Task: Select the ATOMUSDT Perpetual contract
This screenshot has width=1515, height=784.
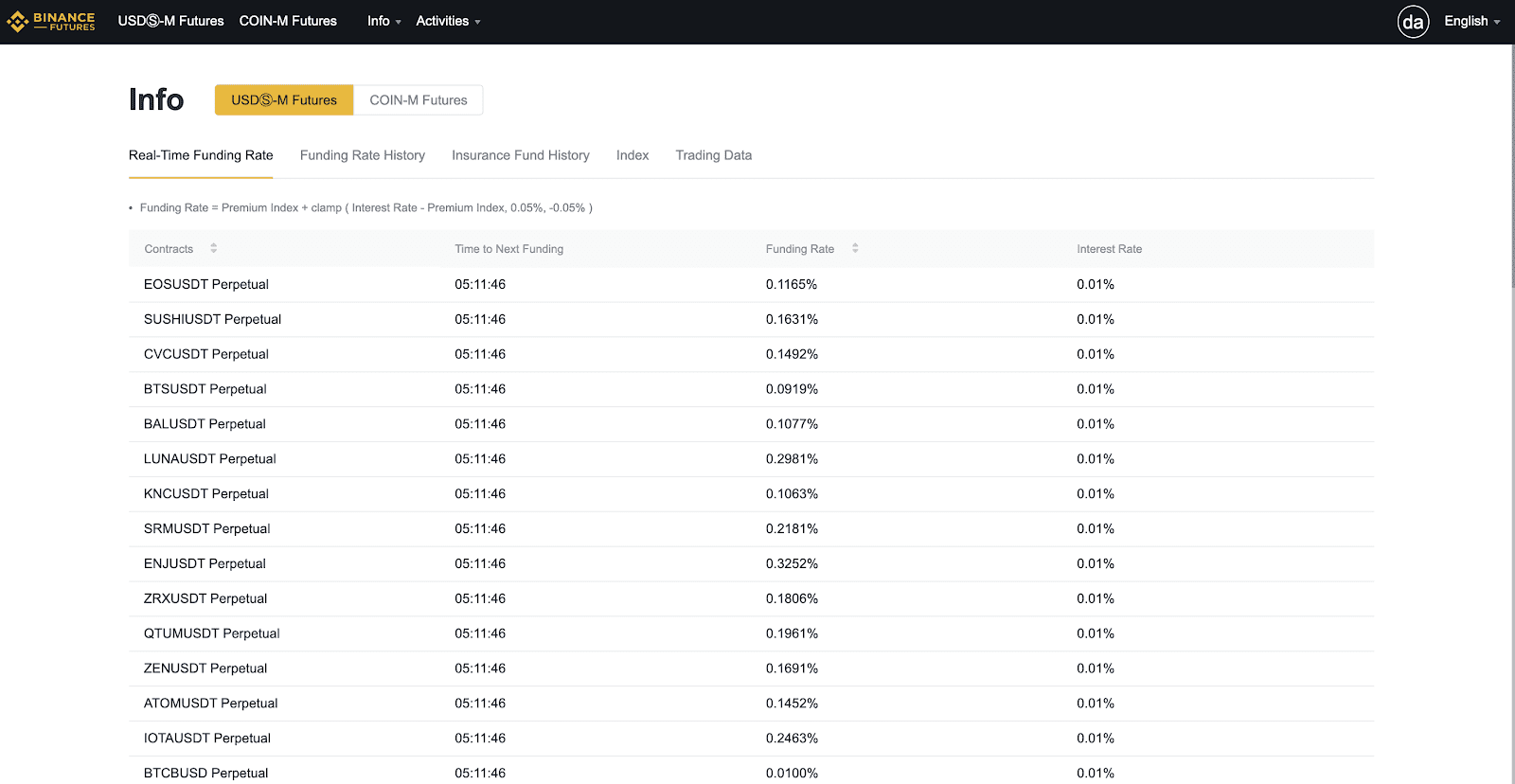Action: 211,704
